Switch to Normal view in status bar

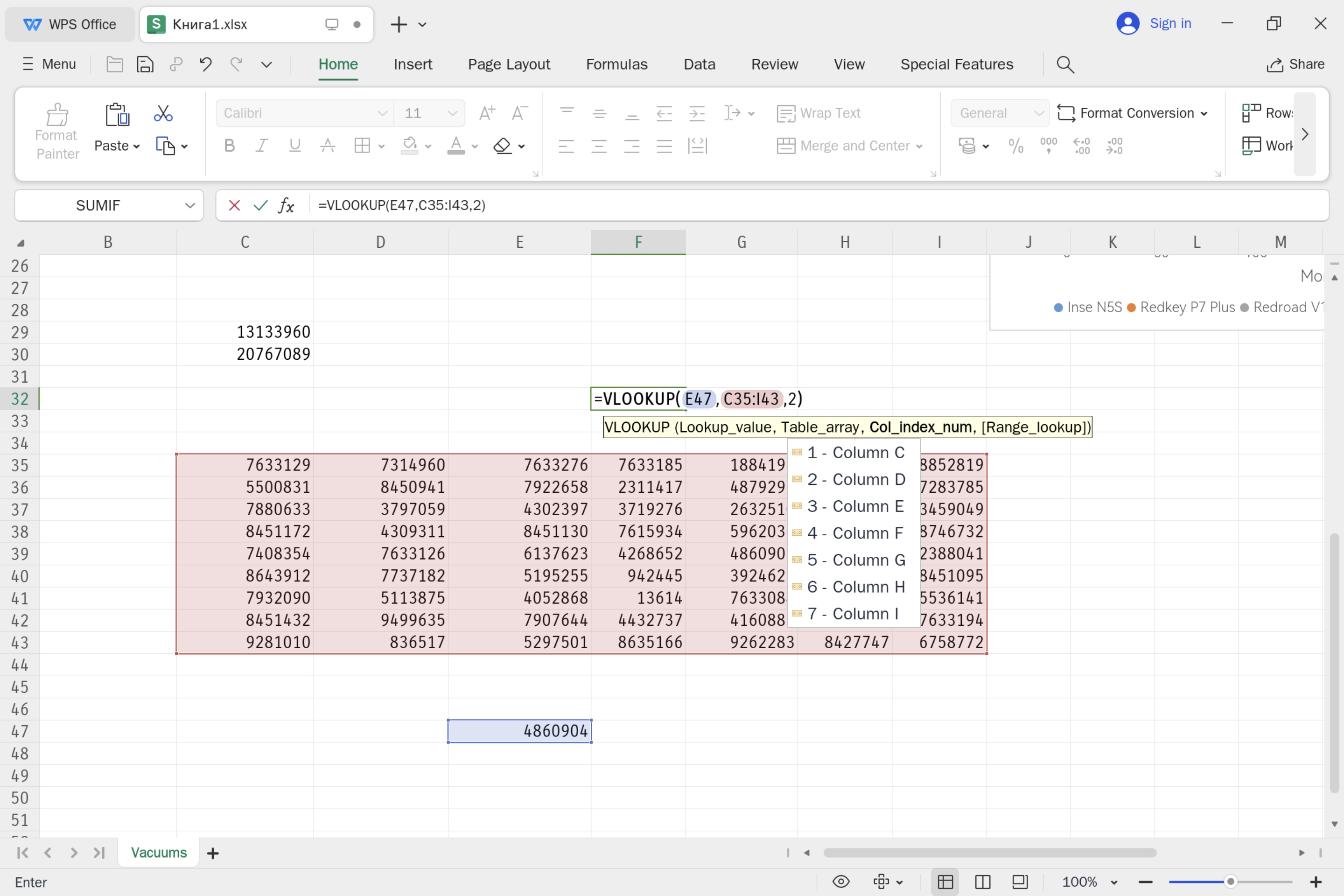tap(946, 882)
